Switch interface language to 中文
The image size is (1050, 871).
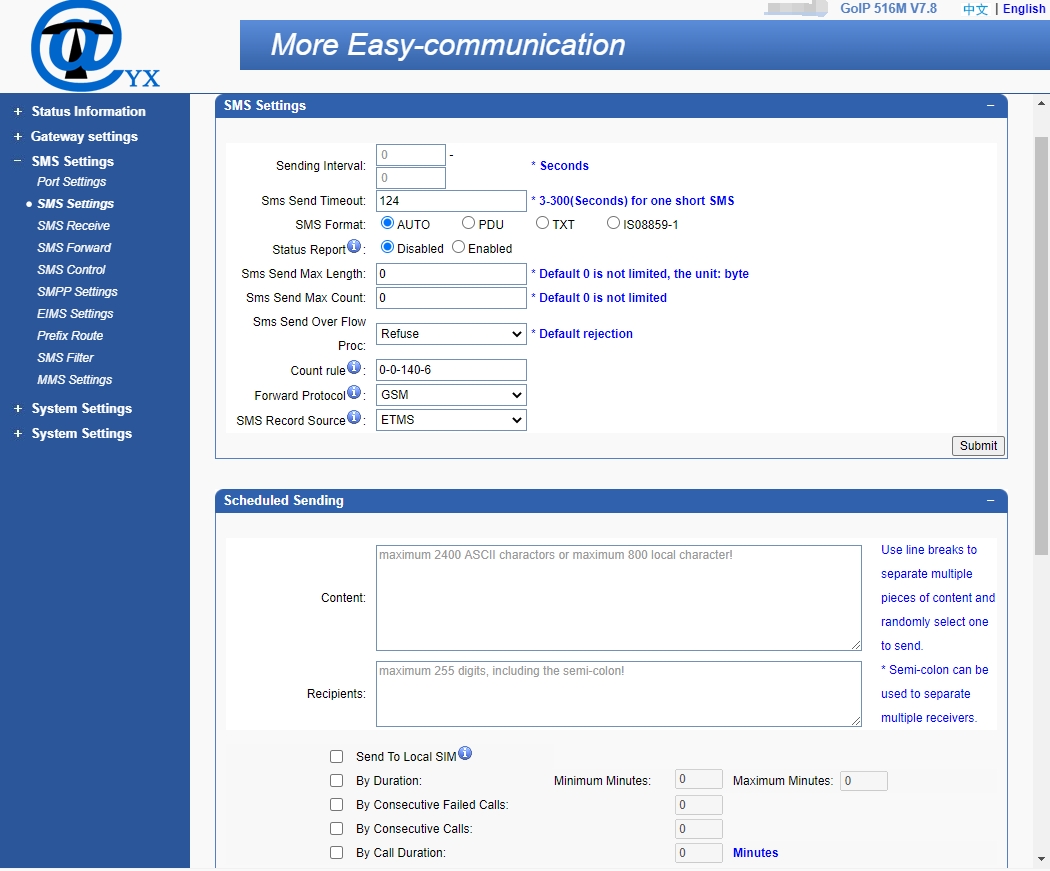[x=974, y=8]
